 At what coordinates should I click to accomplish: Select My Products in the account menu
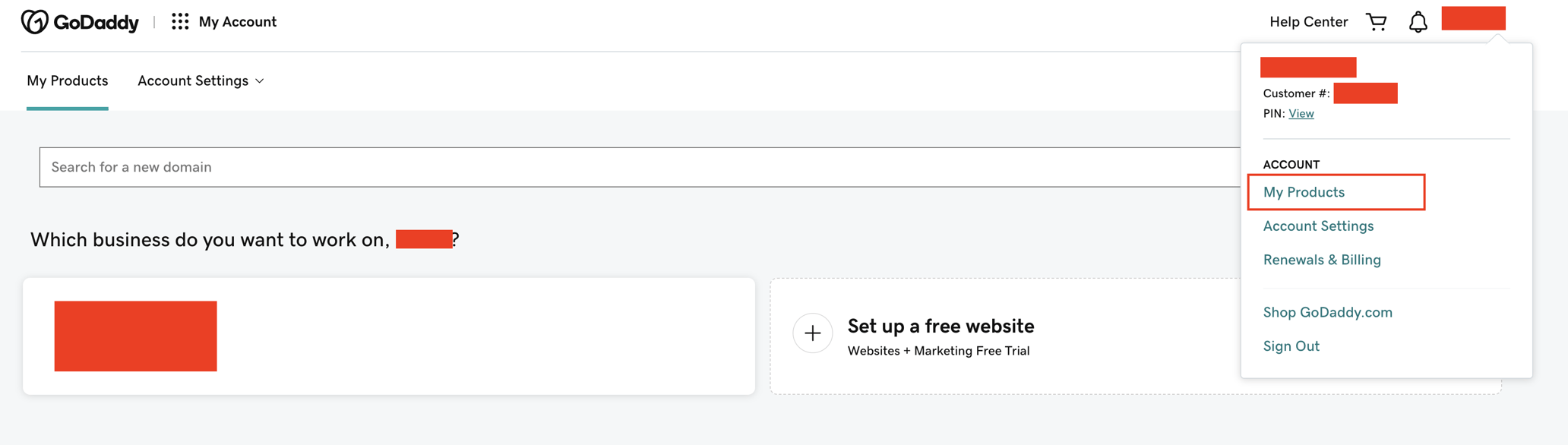point(1304,192)
